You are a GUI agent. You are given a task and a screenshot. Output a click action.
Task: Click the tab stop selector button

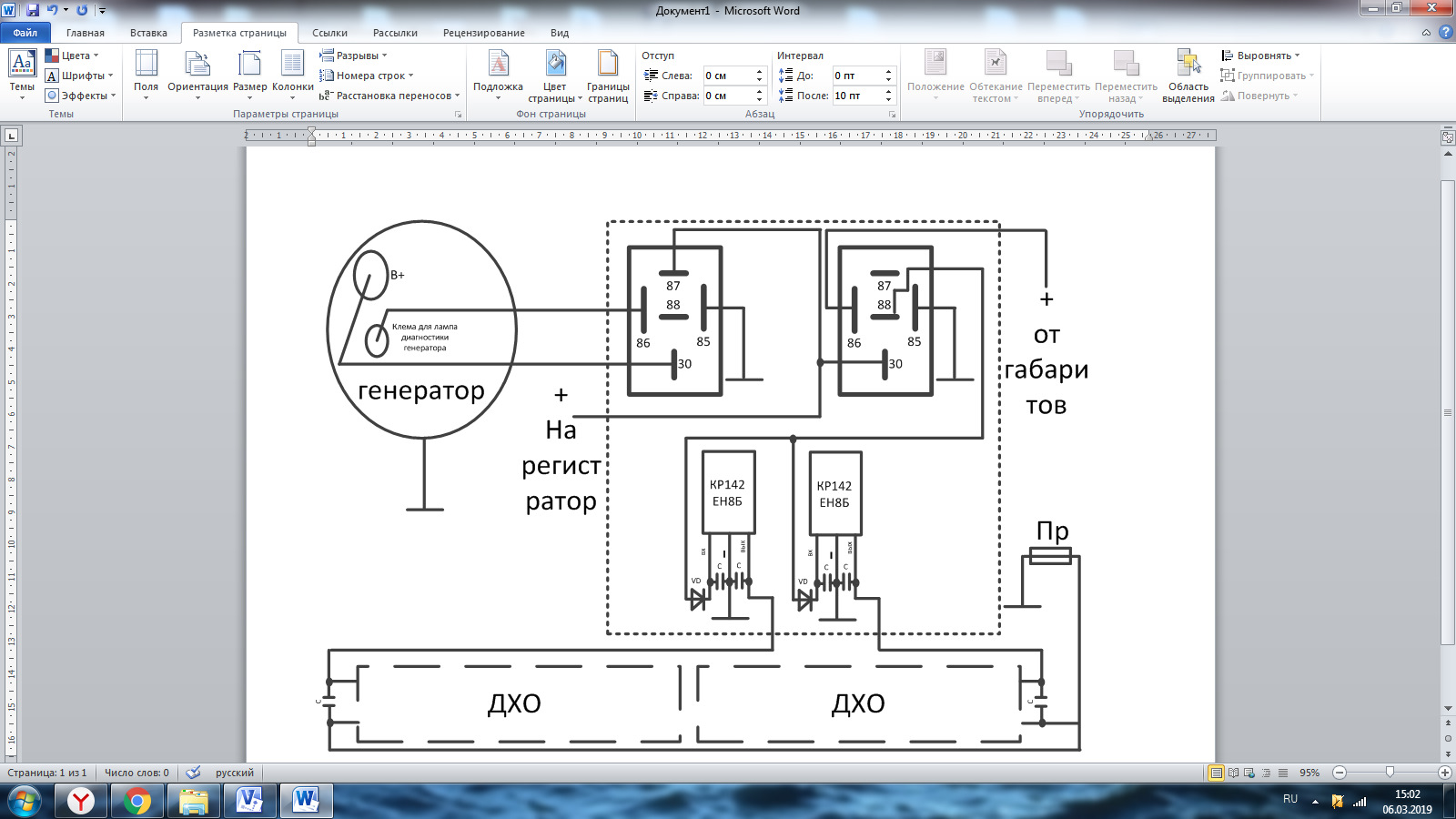coord(12,136)
